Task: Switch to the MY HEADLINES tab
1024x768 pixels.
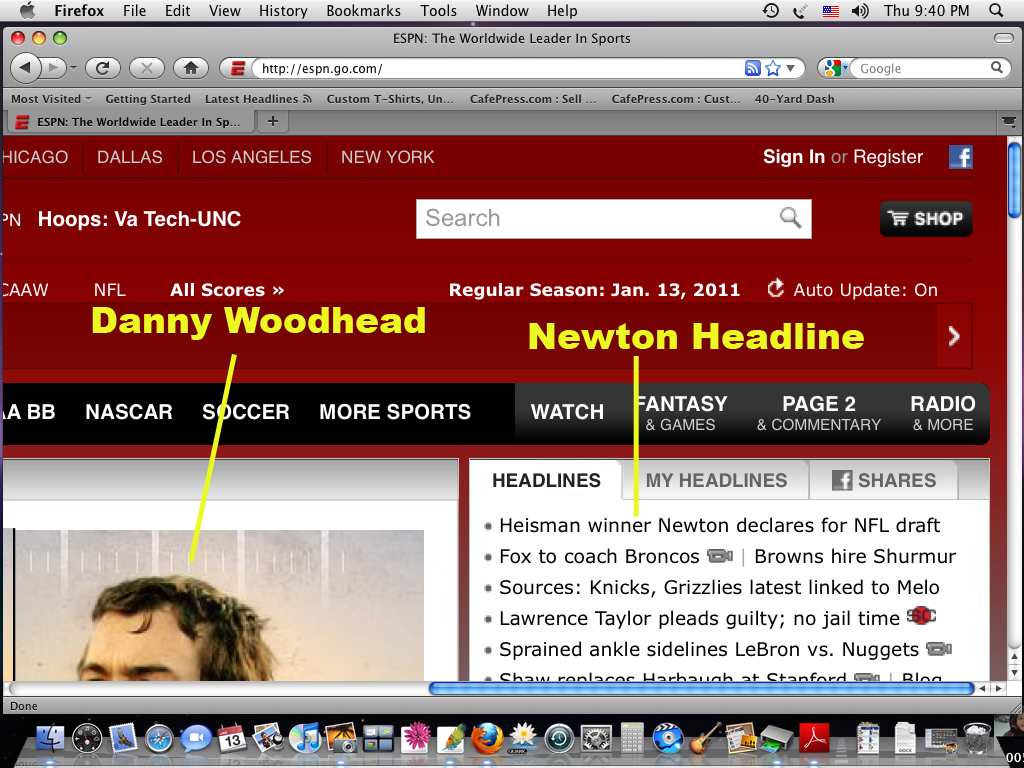Action: click(x=716, y=480)
